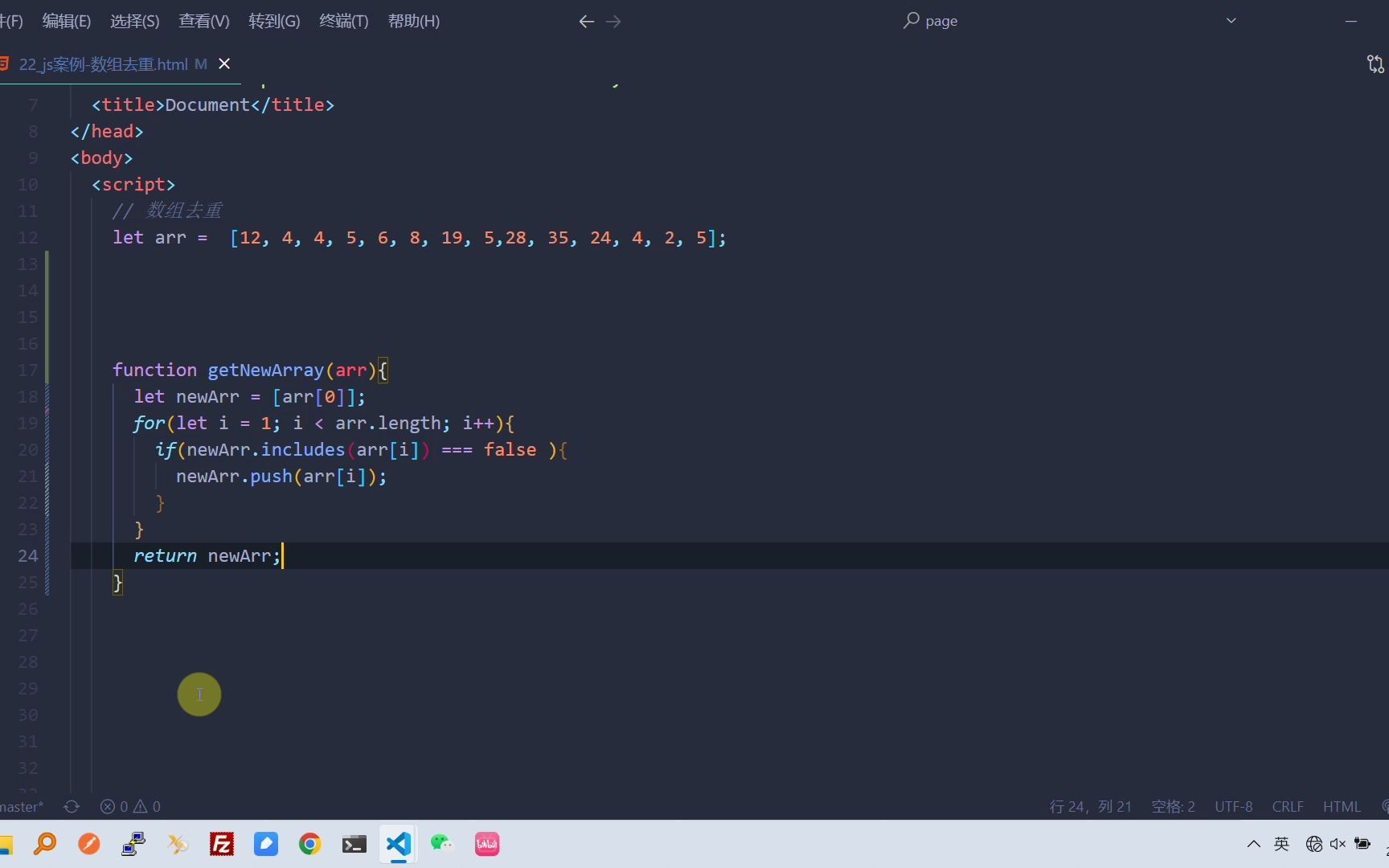The image size is (1389, 868).
Task: Click line number 17 in gutter
Action: (x=28, y=371)
